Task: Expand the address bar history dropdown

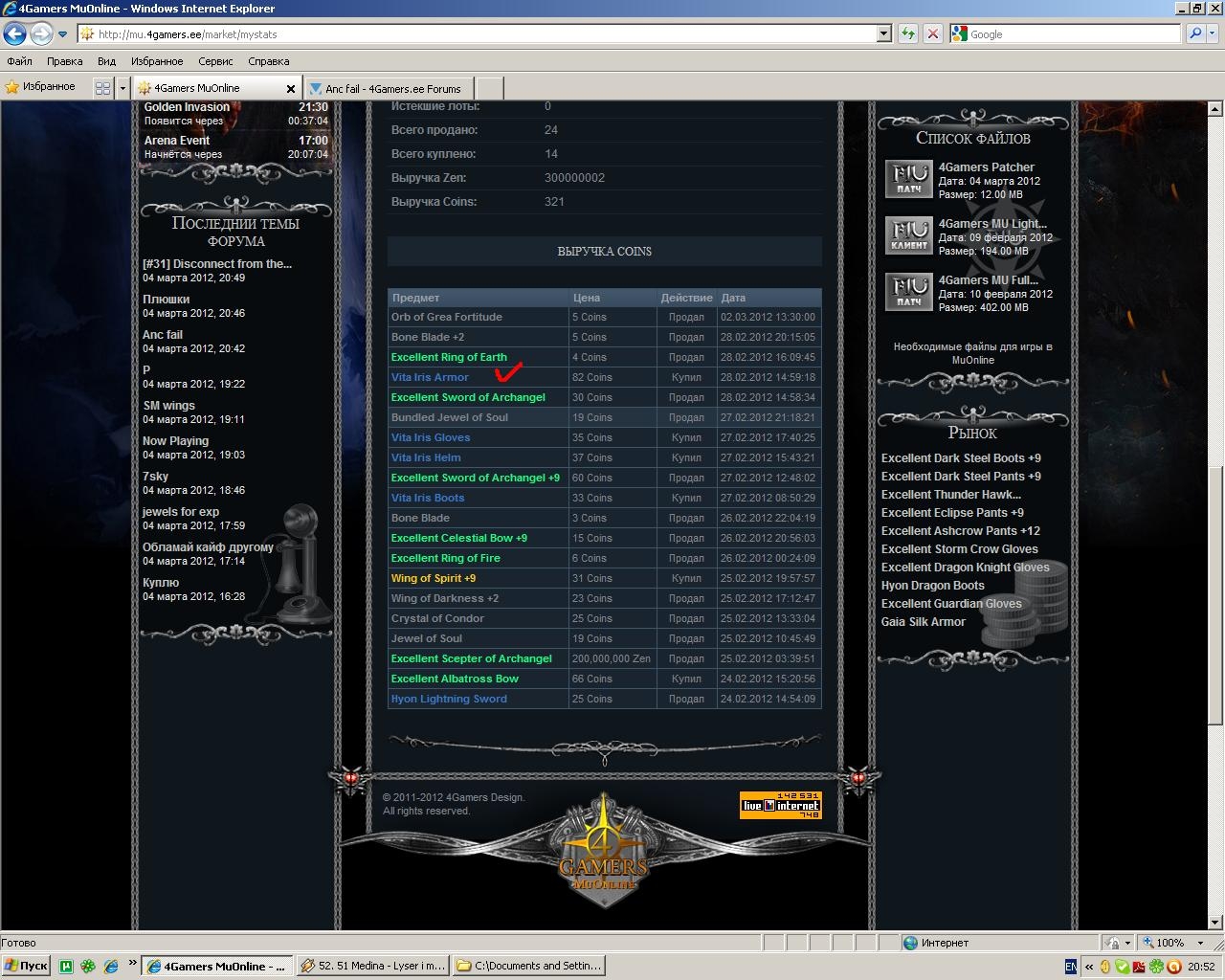Action: 883,33
